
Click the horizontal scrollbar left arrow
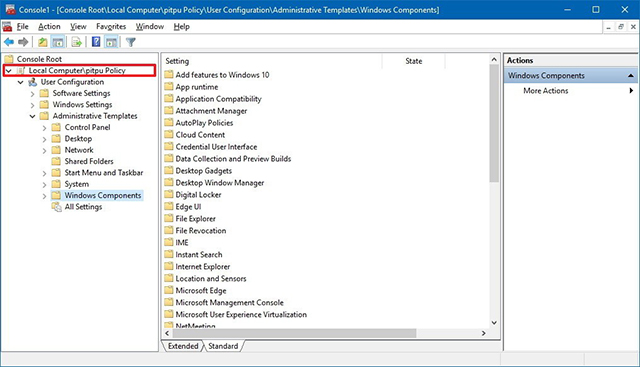pos(167,333)
